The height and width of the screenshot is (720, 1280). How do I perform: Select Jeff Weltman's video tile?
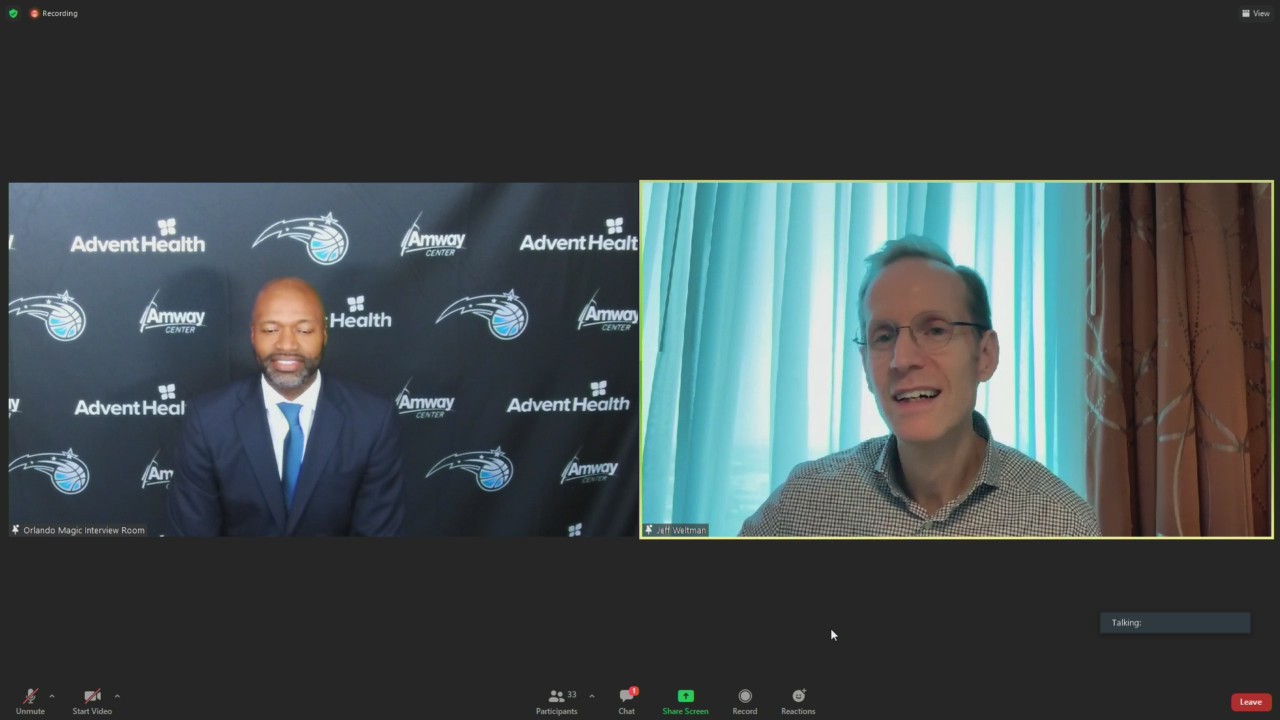tap(956, 358)
